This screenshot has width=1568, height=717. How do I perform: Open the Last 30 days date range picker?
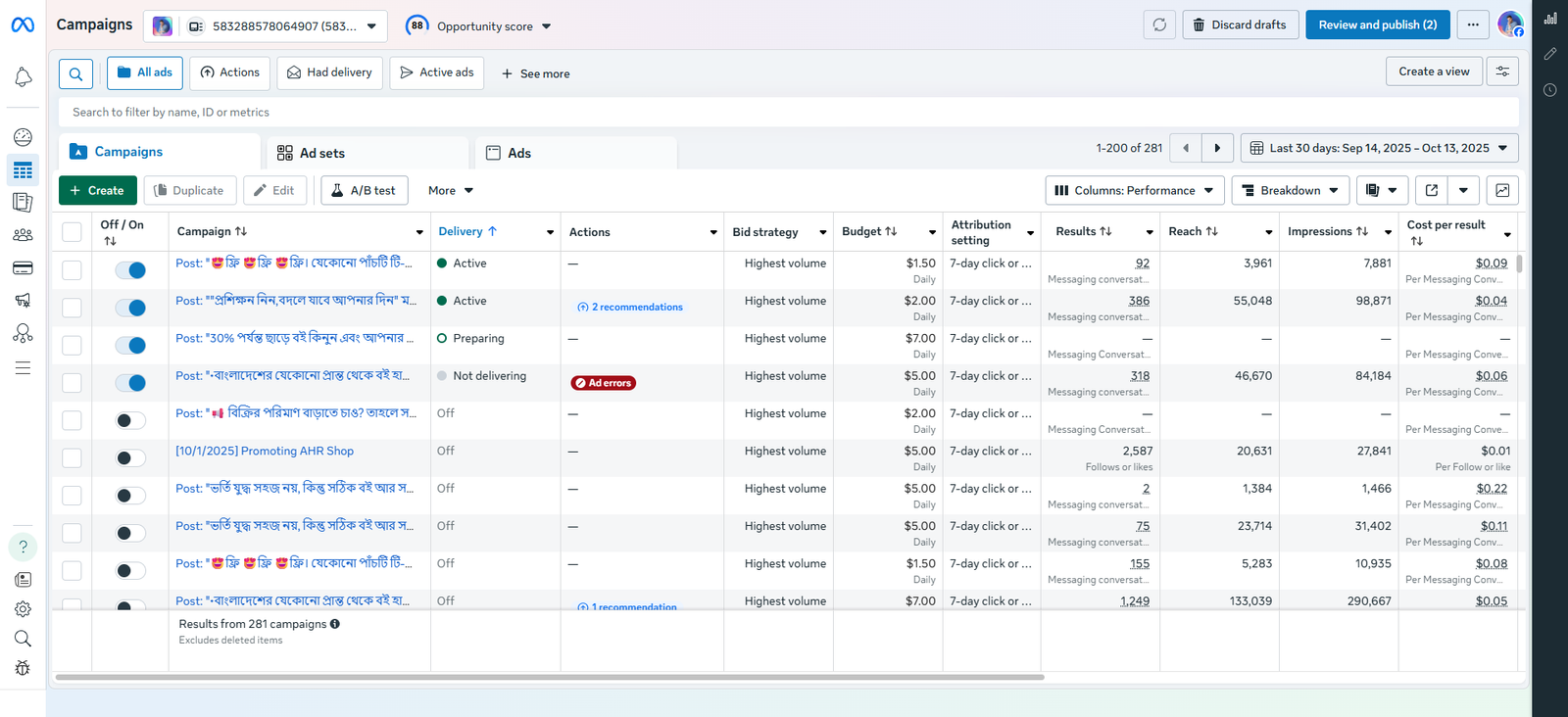point(1379,148)
